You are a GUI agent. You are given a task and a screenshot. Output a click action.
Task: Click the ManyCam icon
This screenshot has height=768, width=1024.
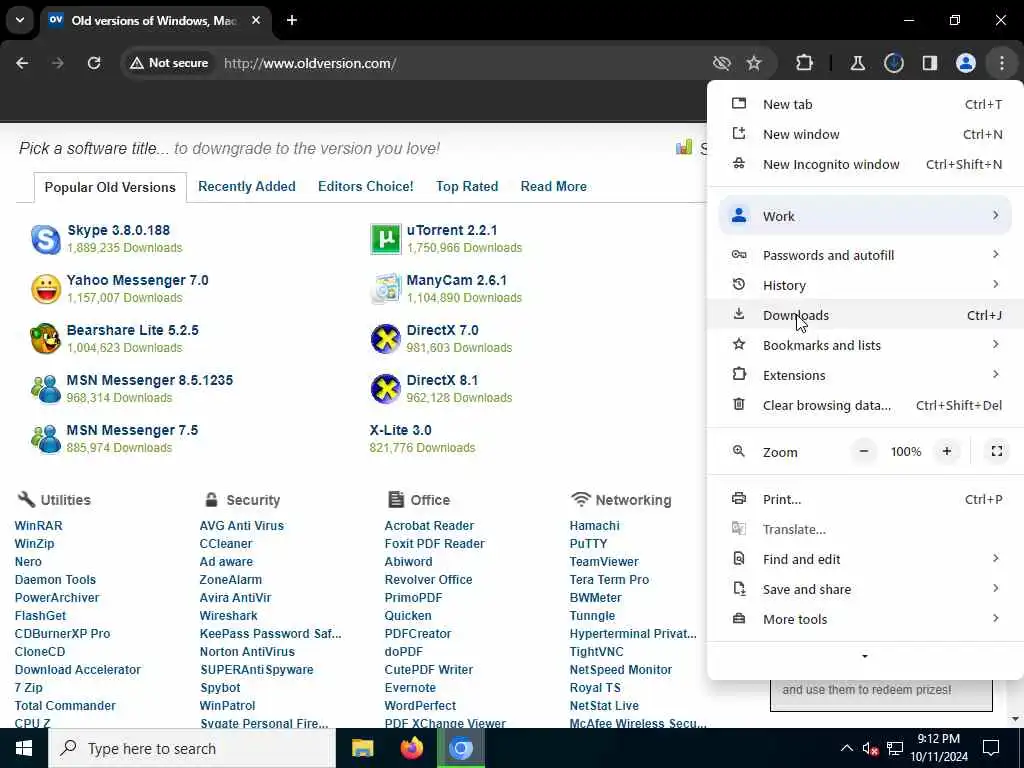(385, 289)
